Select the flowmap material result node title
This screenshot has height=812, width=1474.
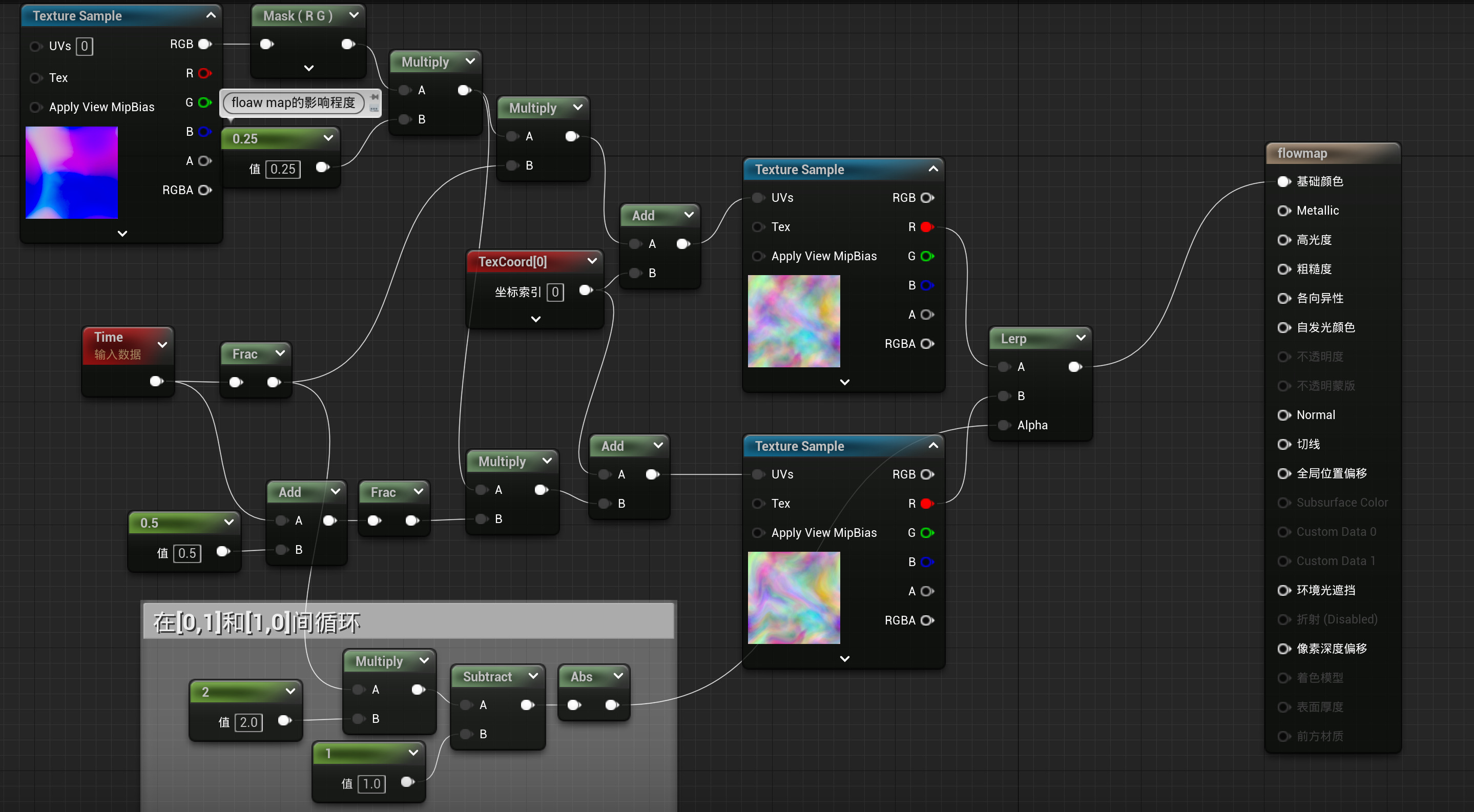[x=1302, y=153]
